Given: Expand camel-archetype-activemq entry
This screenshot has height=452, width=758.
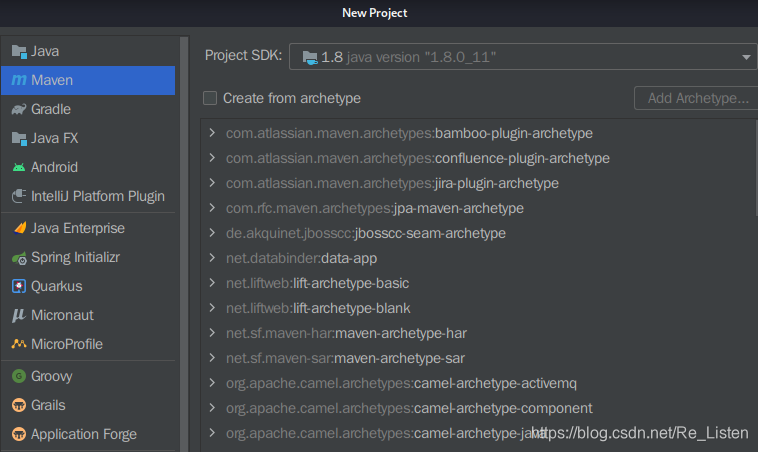Looking at the screenshot, I should [x=212, y=382].
